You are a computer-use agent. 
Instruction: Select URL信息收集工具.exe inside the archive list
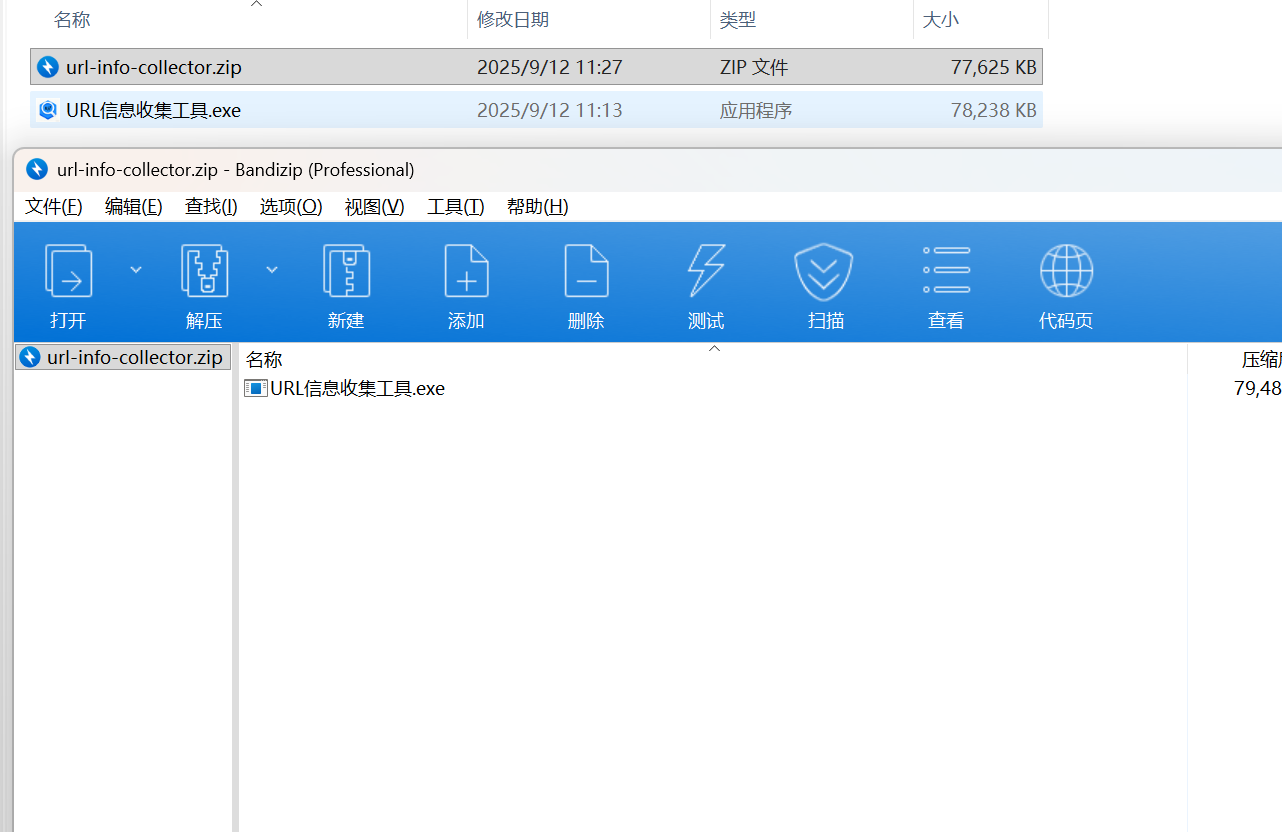357,389
